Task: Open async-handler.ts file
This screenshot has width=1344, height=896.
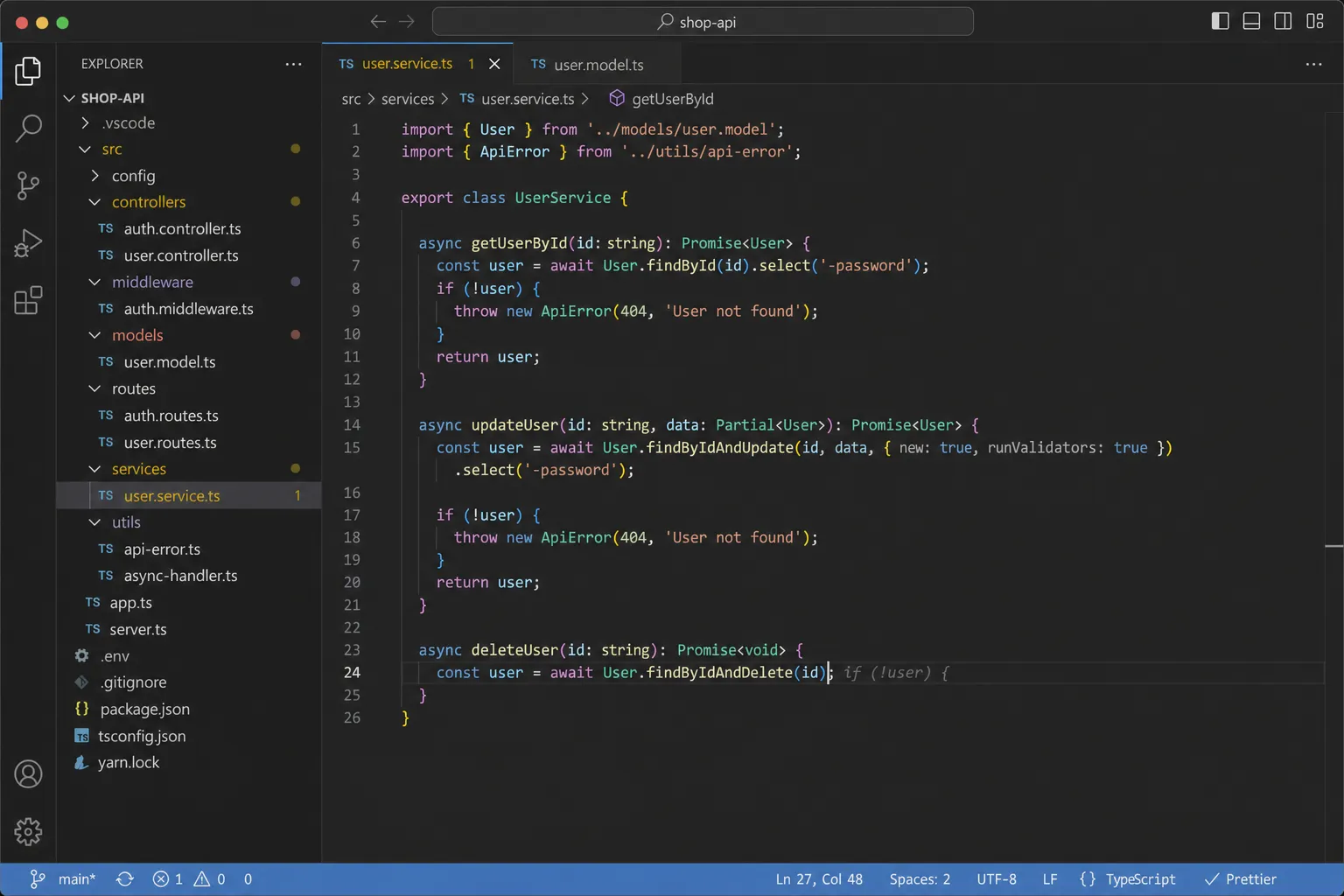Action: click(x=188, y=576)
